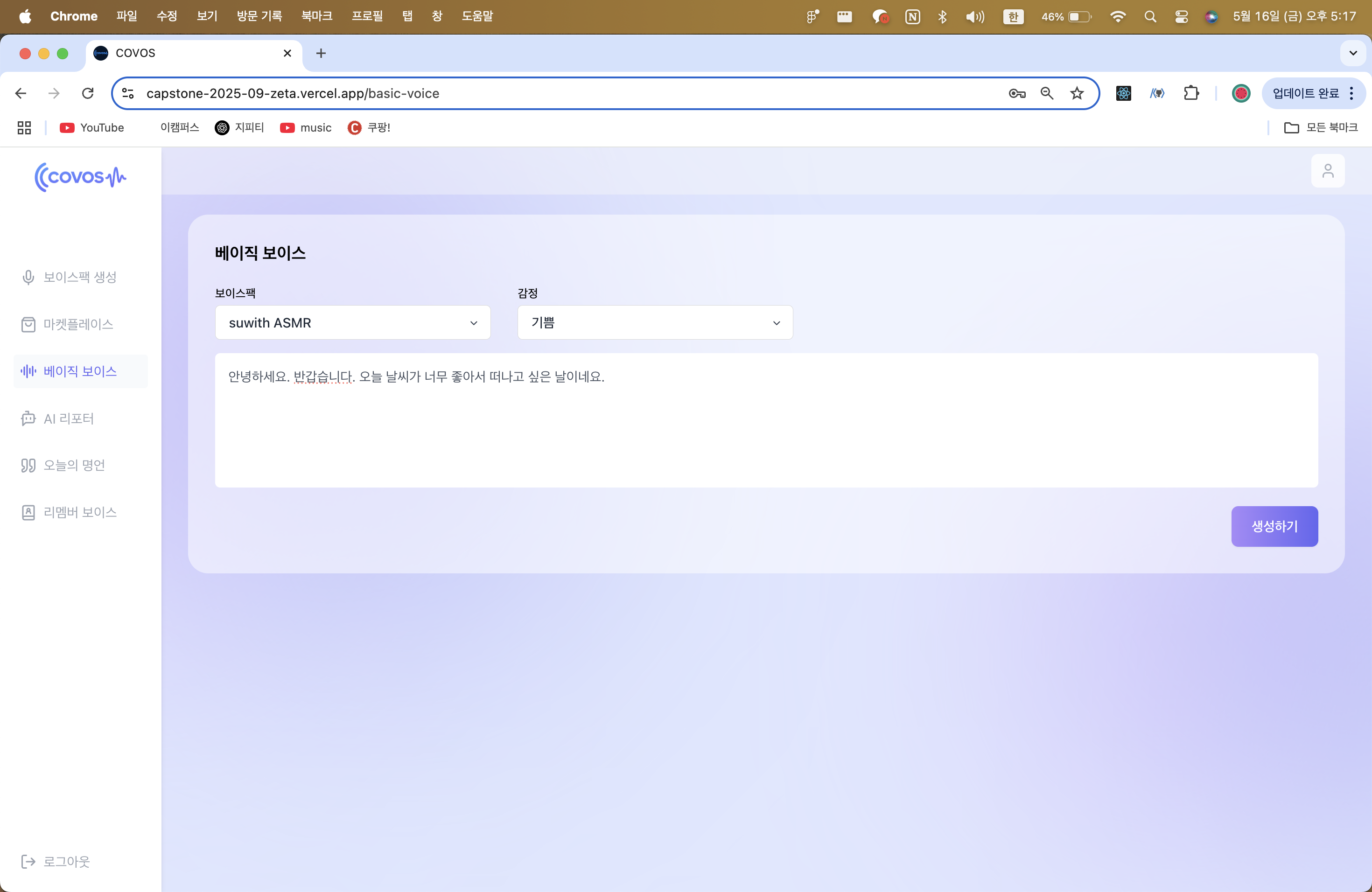Open YouTube bookmark link
This screenshot has width=1372, height=892.
[91, 127]
